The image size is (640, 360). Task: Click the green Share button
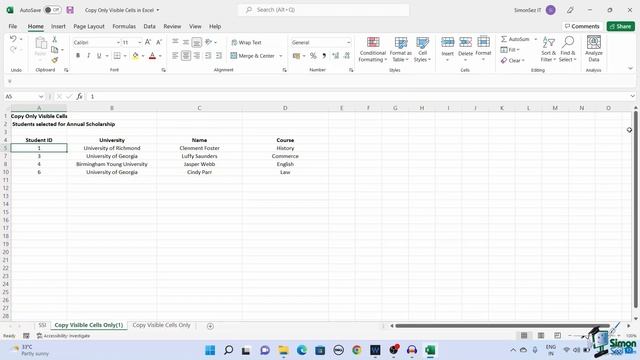[x=620, y=26]
